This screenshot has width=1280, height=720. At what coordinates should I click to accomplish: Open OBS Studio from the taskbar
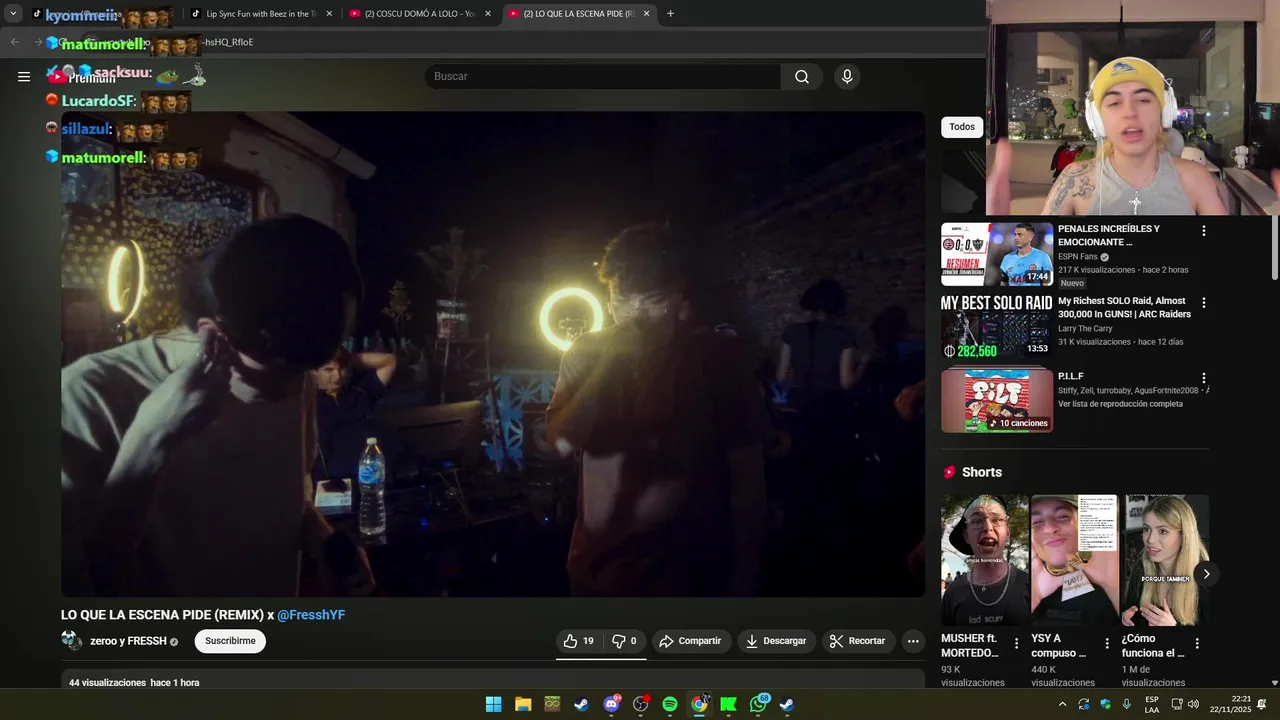coord(641,704)
